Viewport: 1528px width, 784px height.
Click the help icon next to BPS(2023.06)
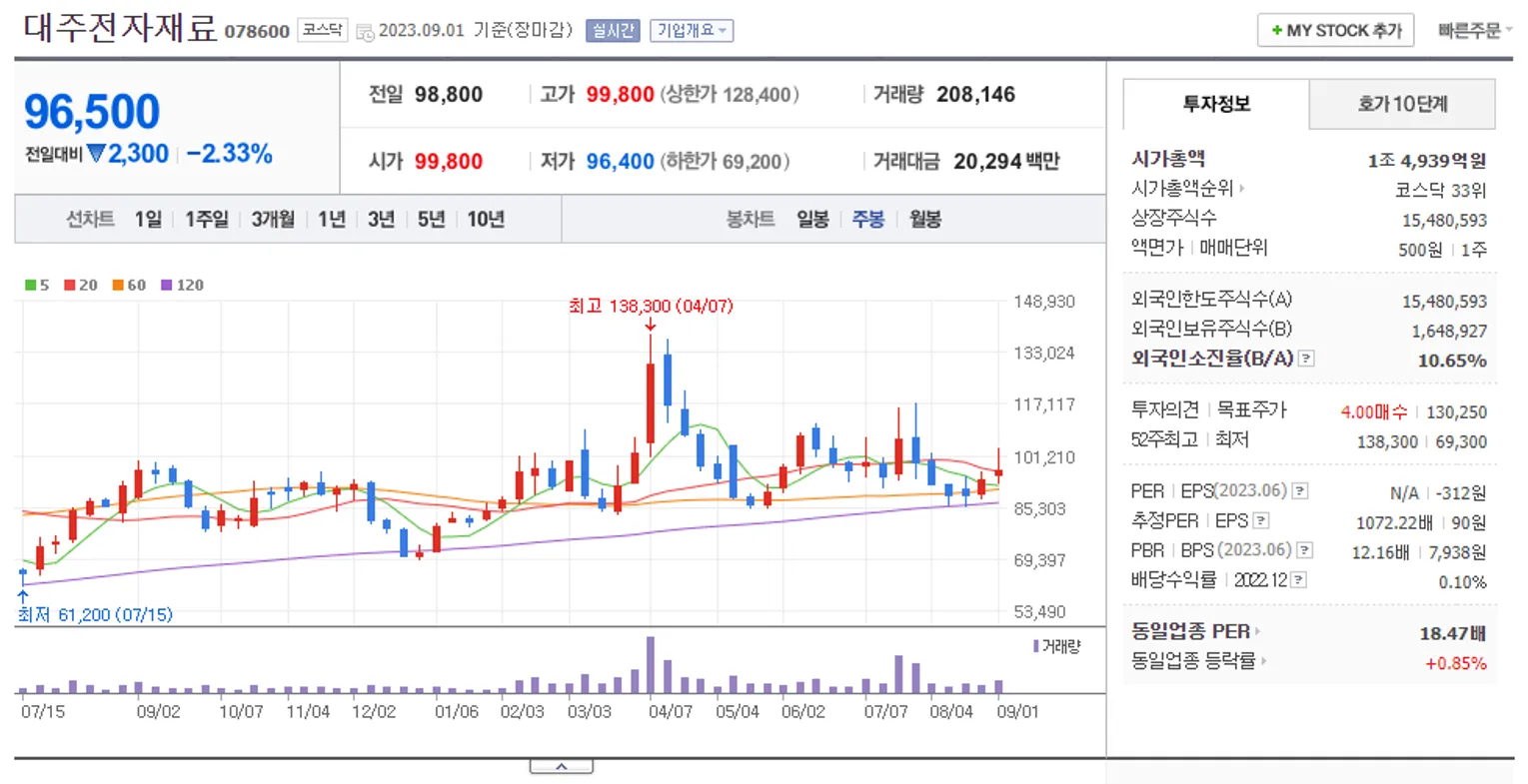(1305, 550)
